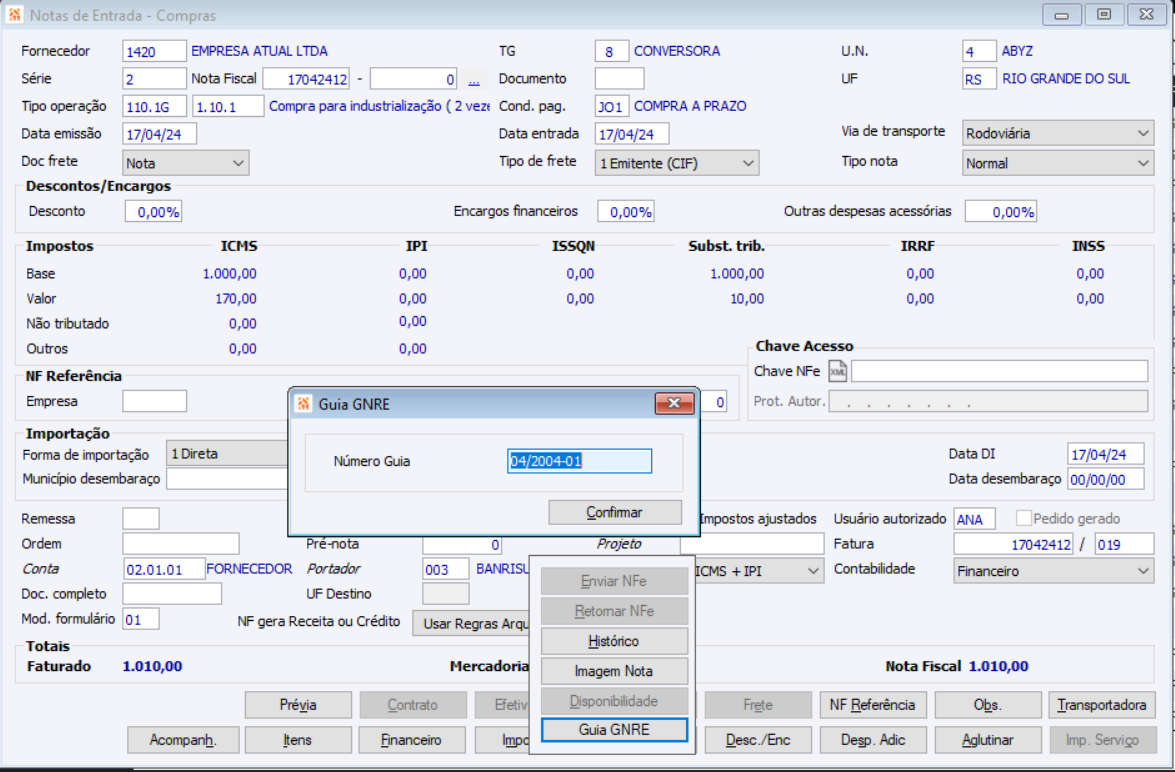
Task: Choose Imagem Nota in the popup menu
Action: pyautogui.click(x=614, y=672)
